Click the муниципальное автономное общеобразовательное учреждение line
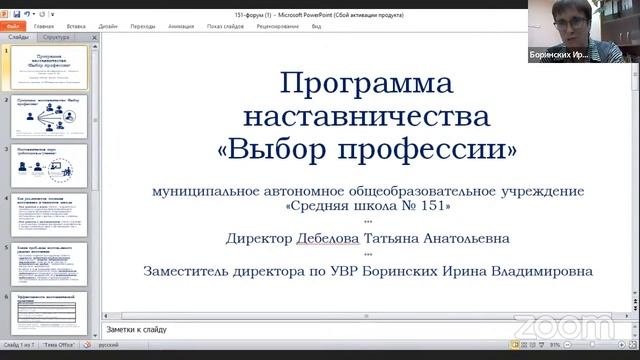640x360 pixels. (368, 191)
